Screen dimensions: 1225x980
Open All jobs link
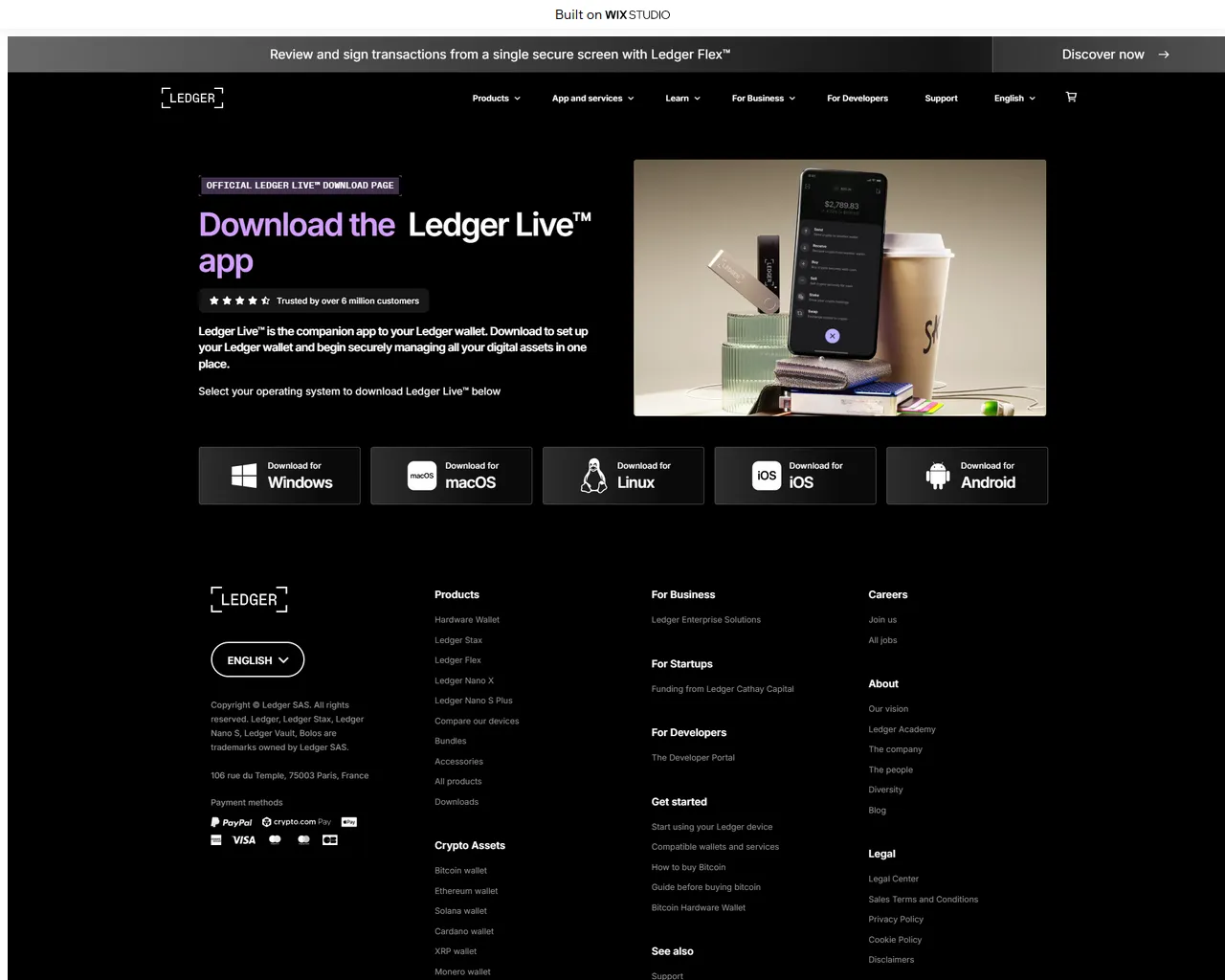pos(882,640)
